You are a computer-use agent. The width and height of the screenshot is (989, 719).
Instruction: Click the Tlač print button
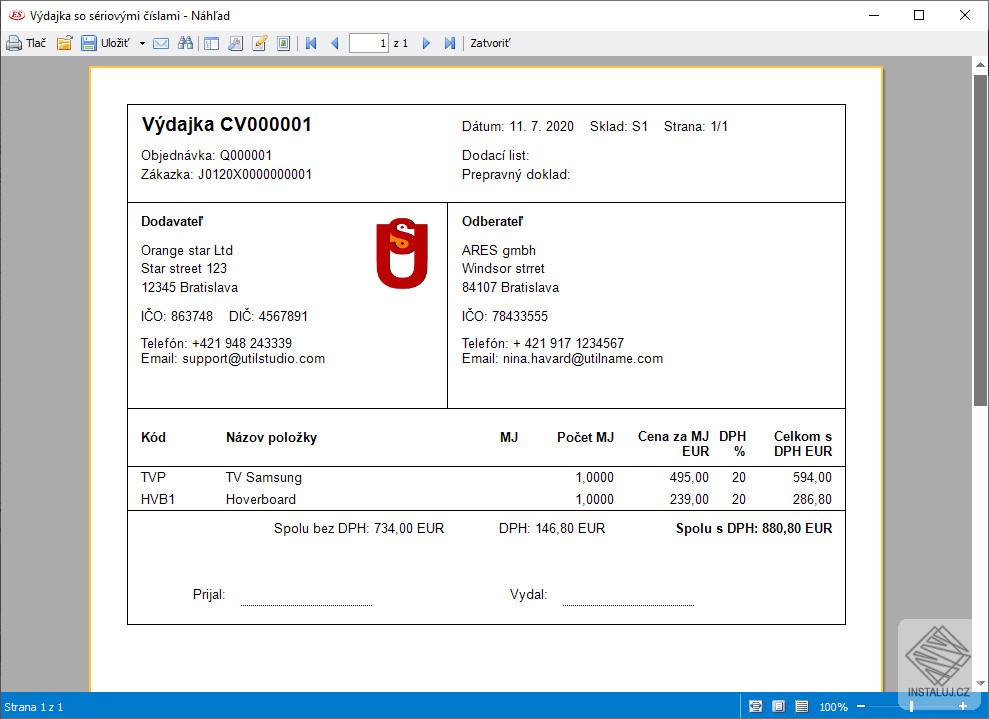26,43
